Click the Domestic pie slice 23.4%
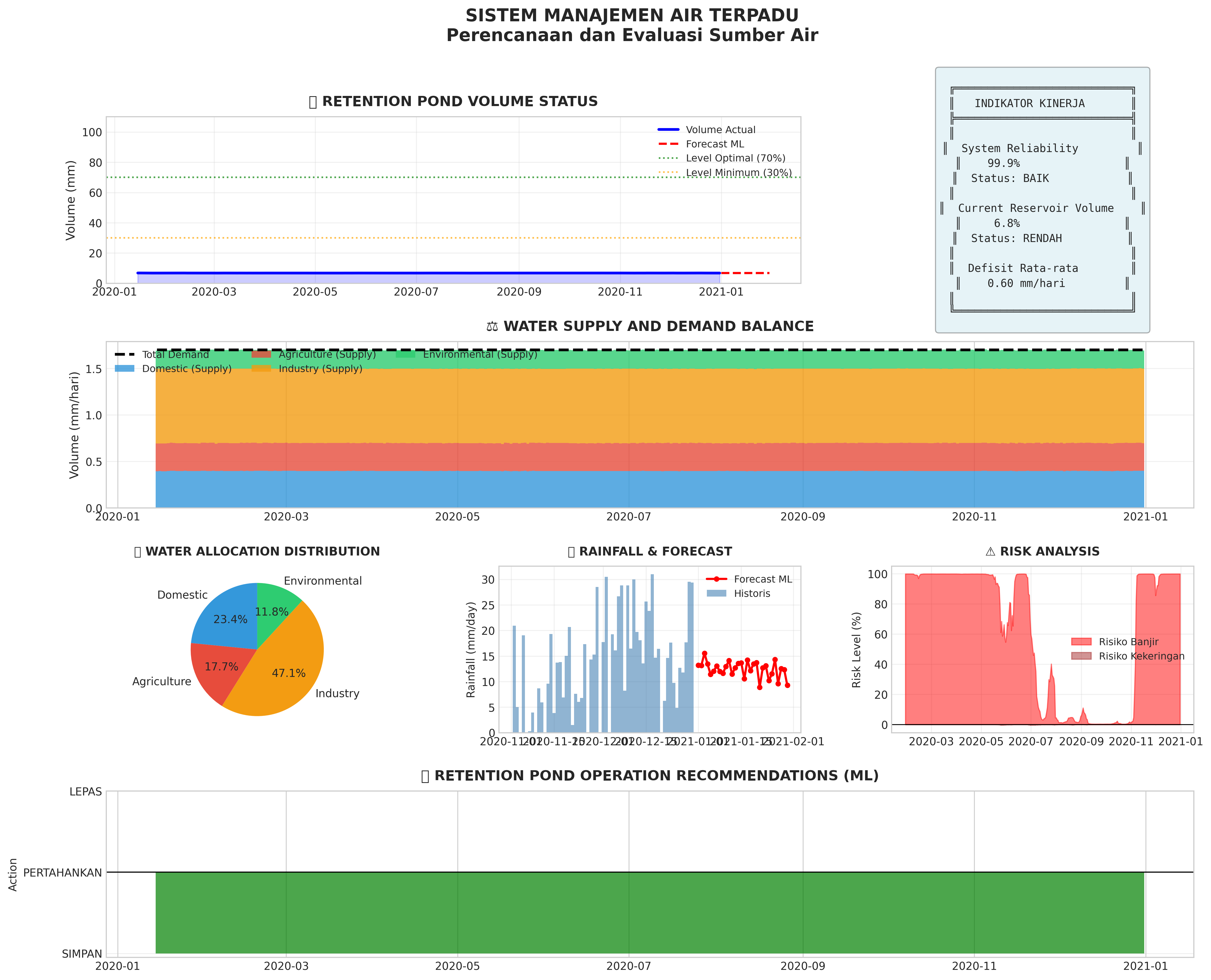The height and width of the screenshot is (980, 1211). pos(230,619)
